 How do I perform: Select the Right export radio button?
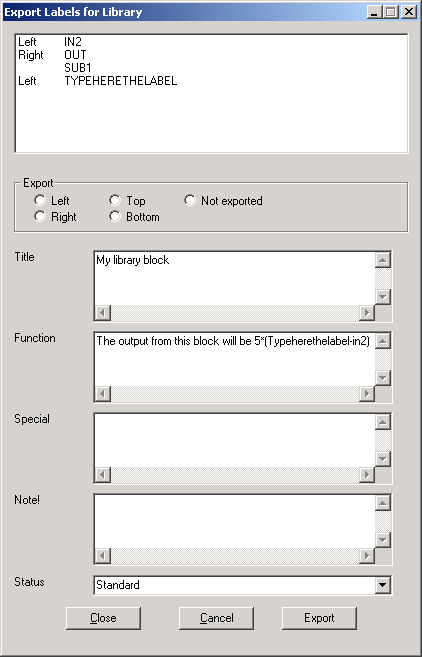click(x=40, y=217)
